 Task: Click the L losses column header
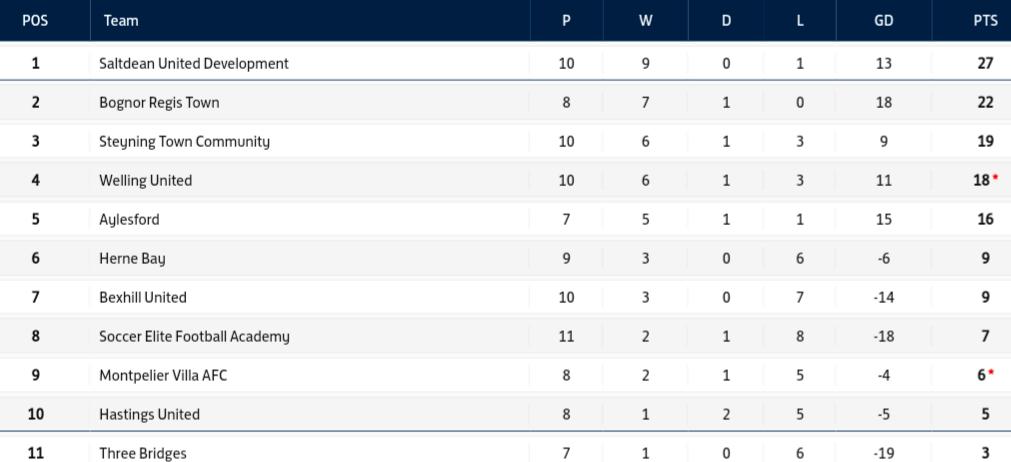(x=800, y=20)
